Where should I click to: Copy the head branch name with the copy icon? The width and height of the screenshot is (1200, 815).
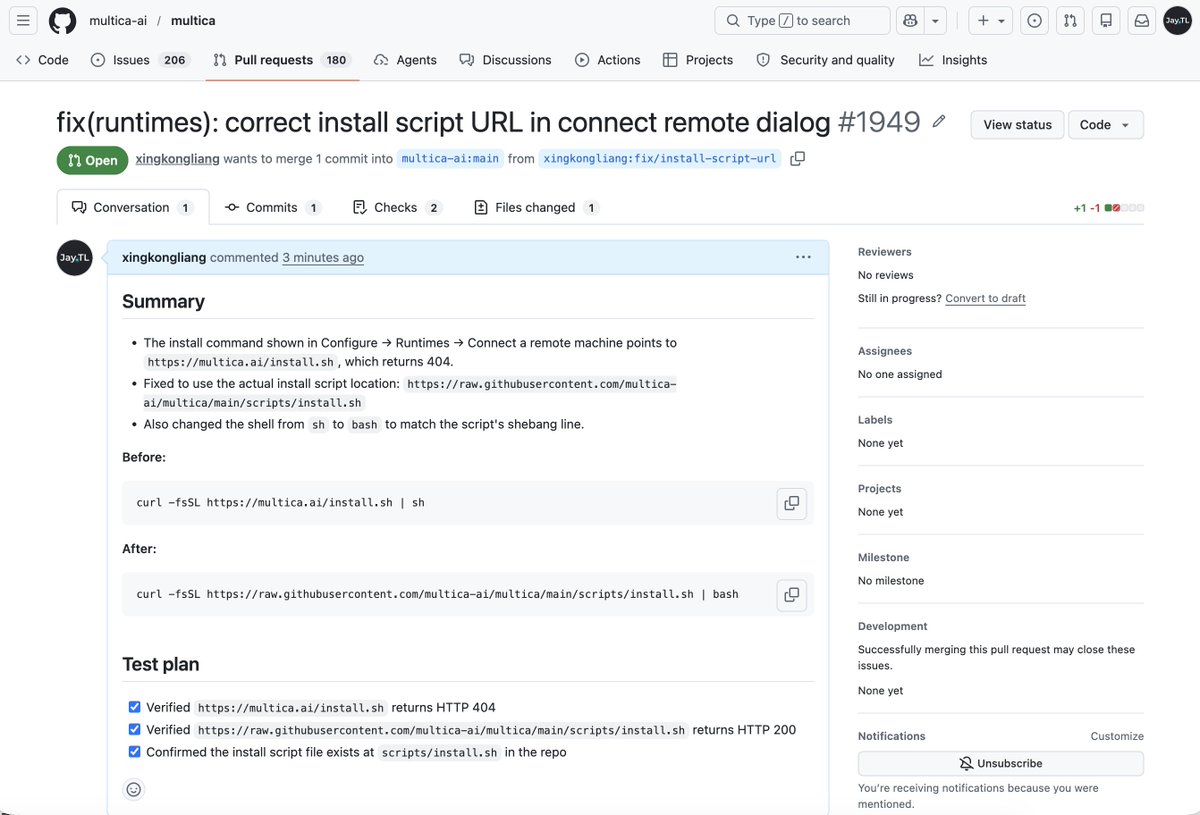[x=797, y=158]
